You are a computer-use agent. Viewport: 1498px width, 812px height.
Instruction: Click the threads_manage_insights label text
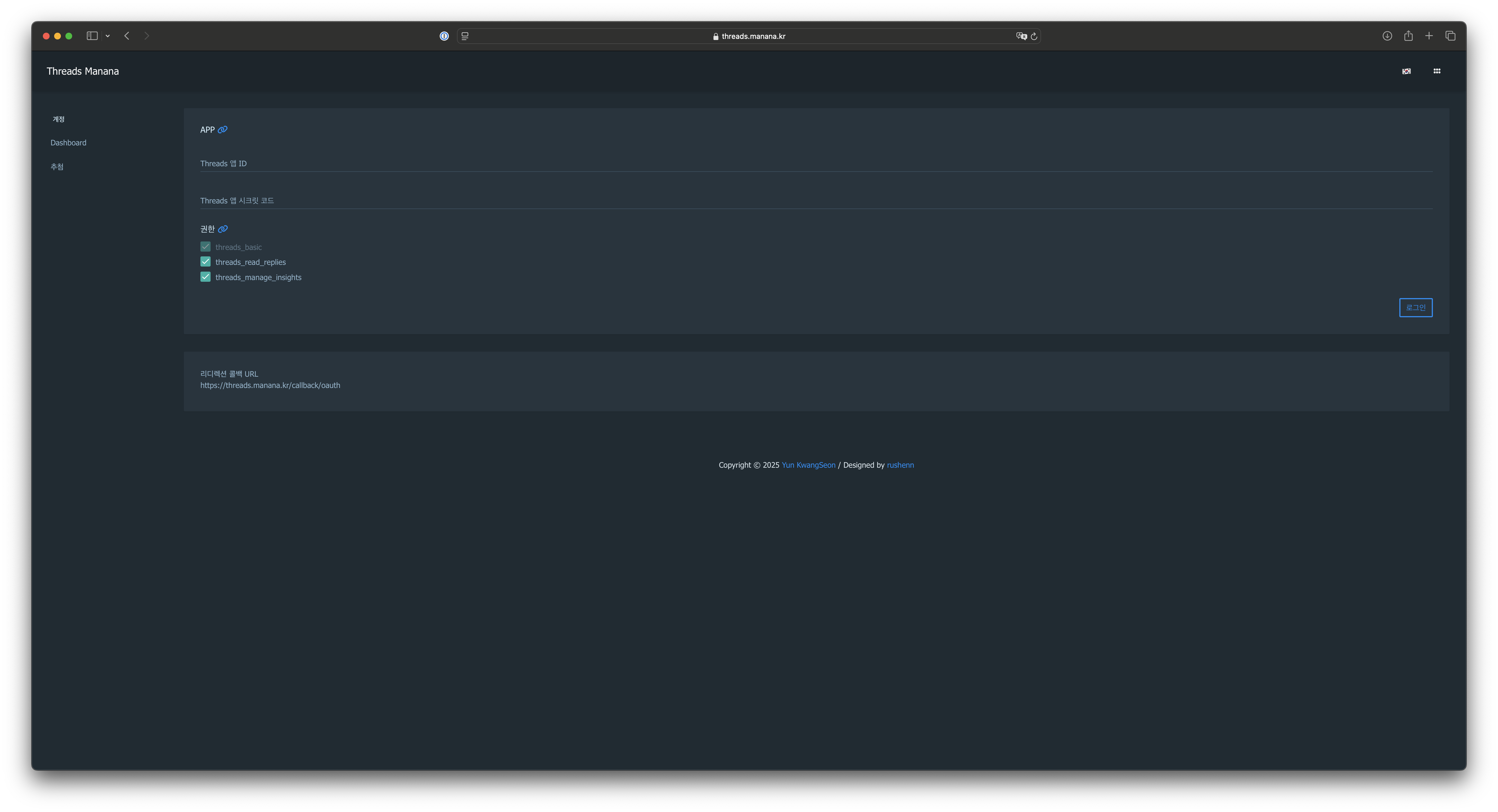pos(258,277)
